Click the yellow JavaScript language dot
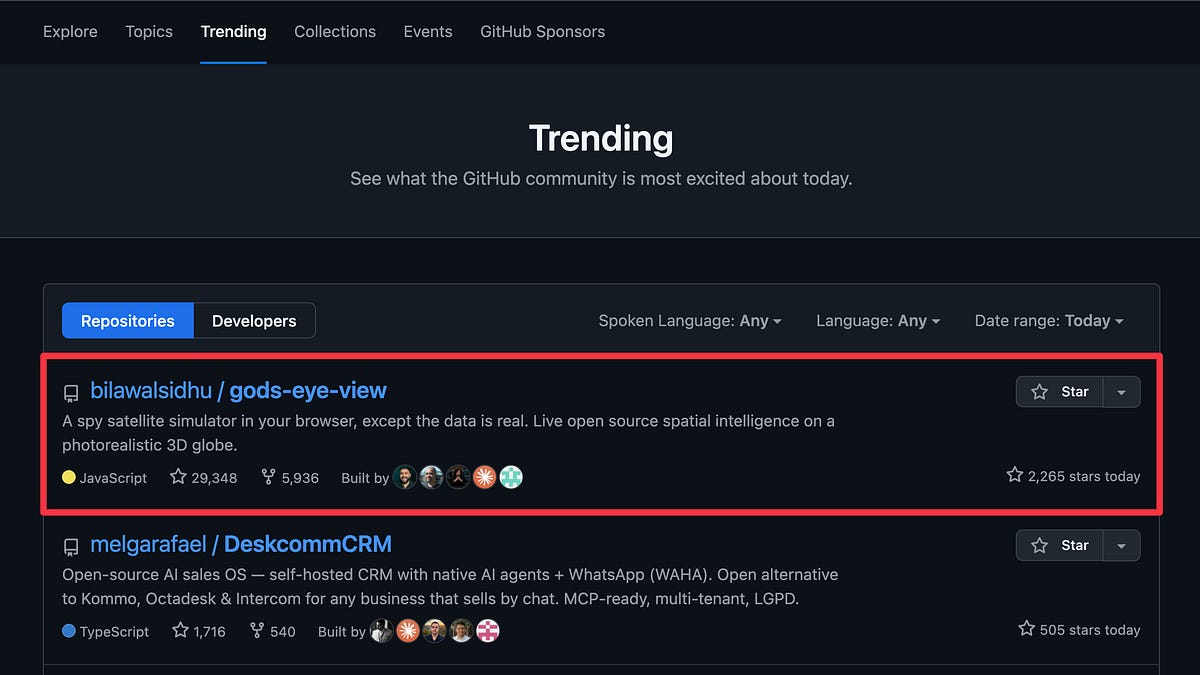The image size is (1200, 675). (x=69, y=477)
